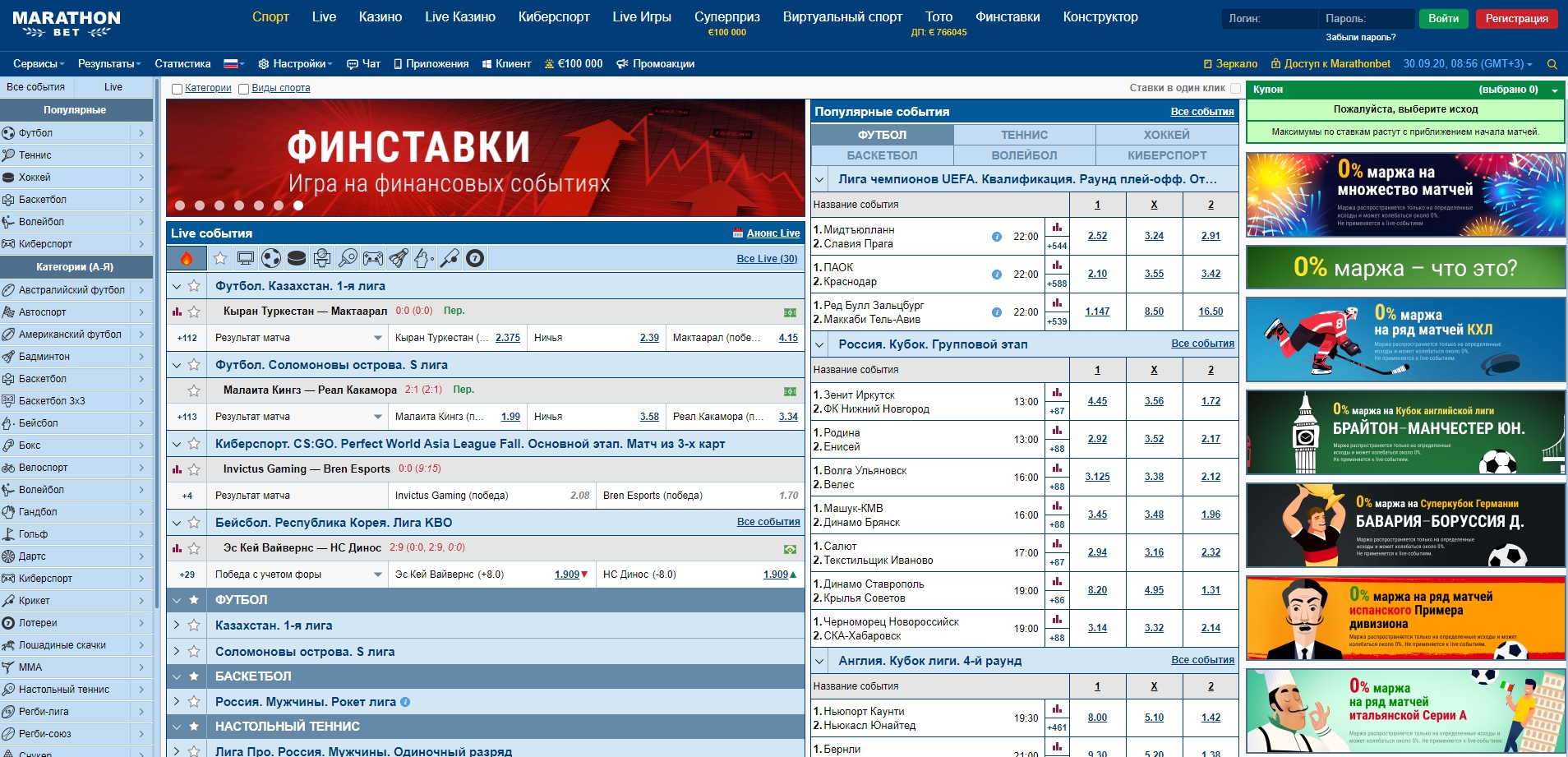Favorite the Футбол Казахстан 1-я лига live league
The height and width of the screenshot is (757, 1568).
[x=194, y=286]
